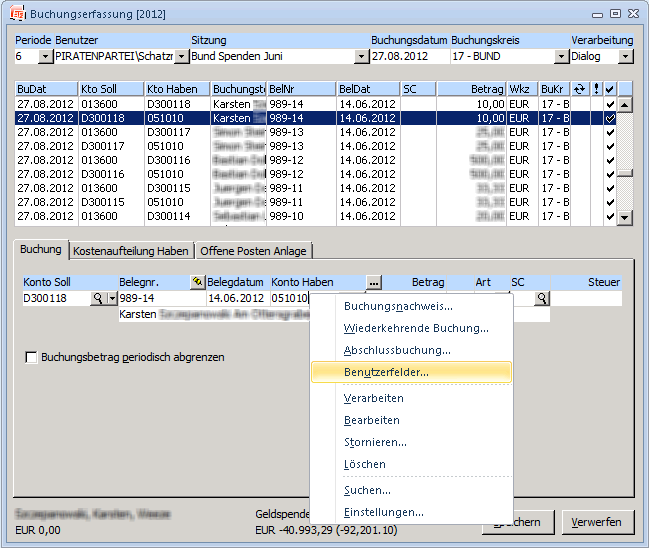Open the Periode dropdown
This screenshot has width=649, height=548.
(45, 57)
